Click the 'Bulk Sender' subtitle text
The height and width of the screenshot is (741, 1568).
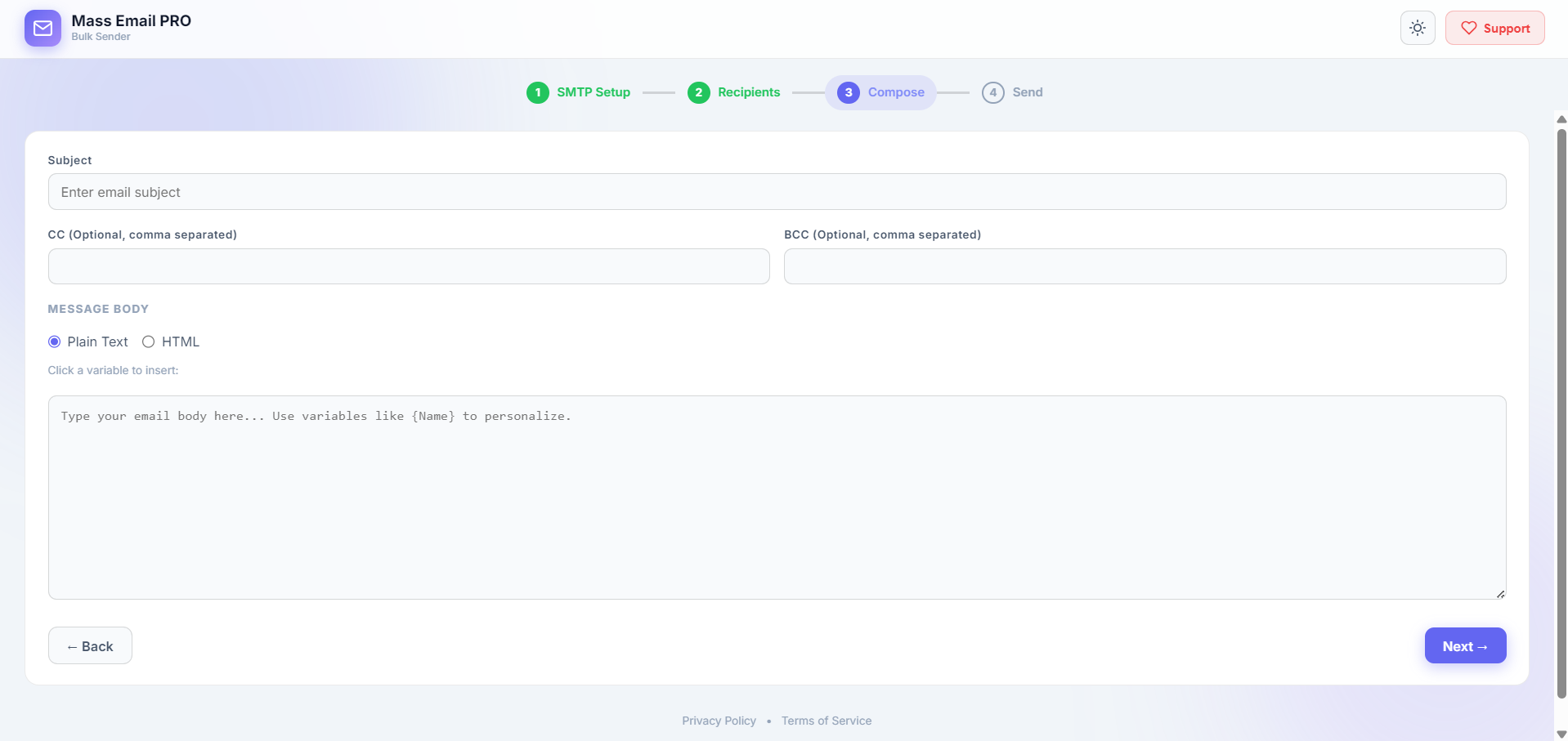(101, 37)
